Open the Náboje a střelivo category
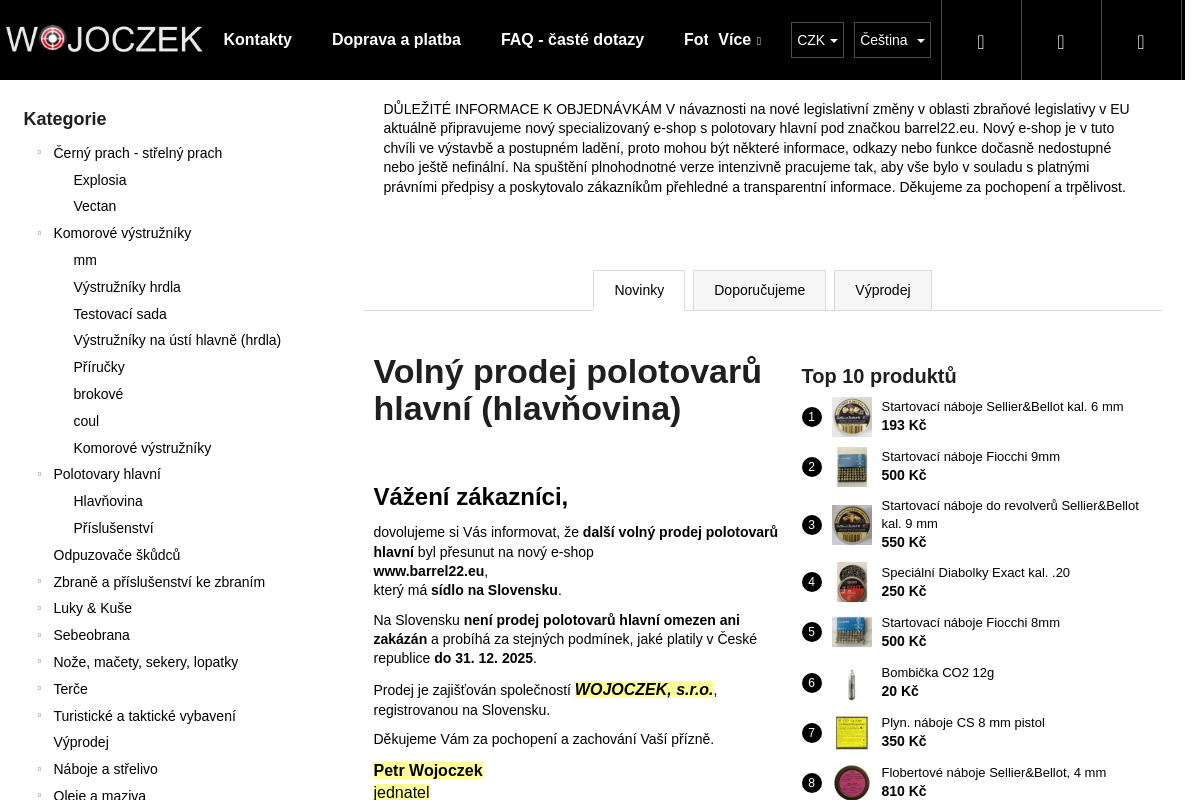 [x=105, y=769]
